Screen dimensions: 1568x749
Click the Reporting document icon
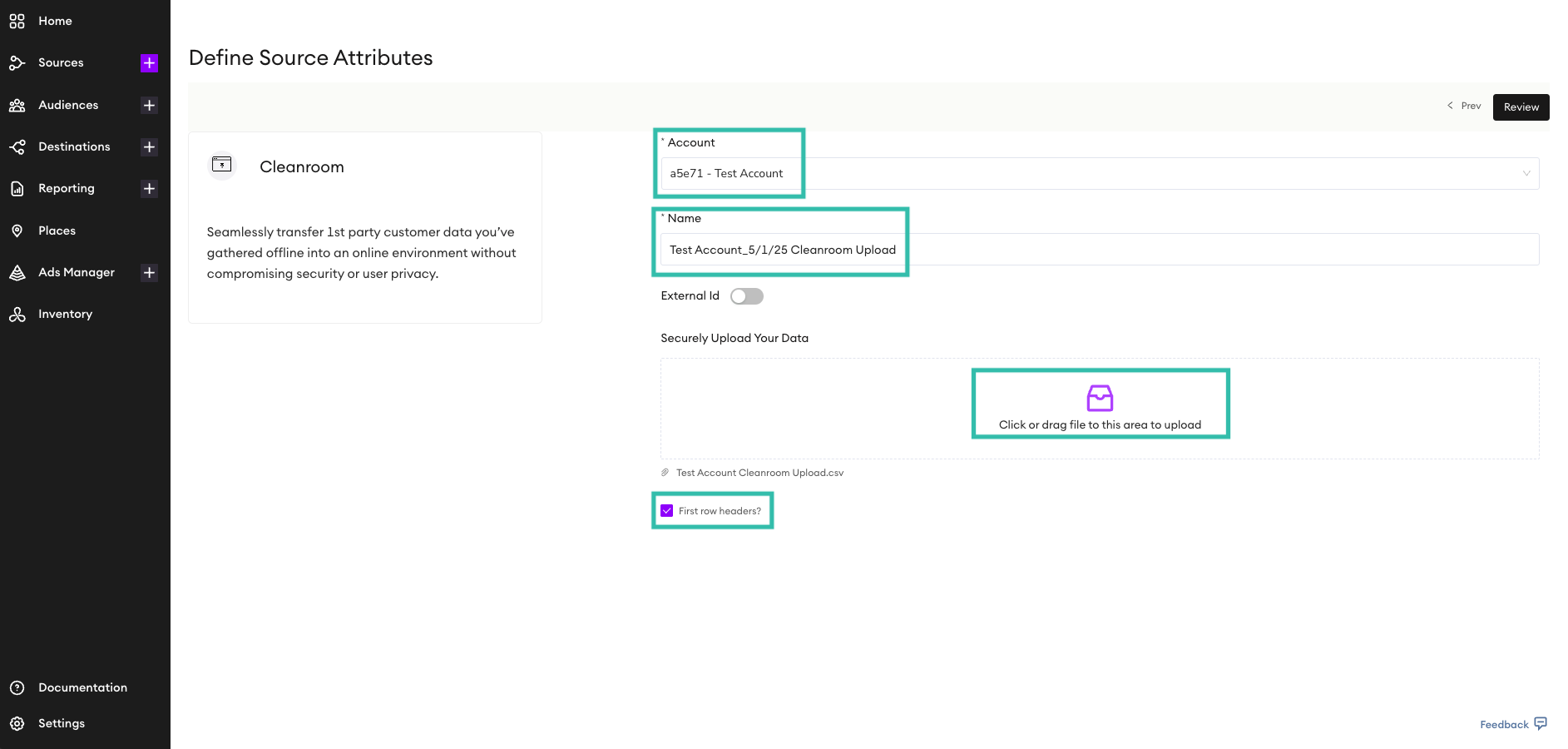click(x=17, y=189)
